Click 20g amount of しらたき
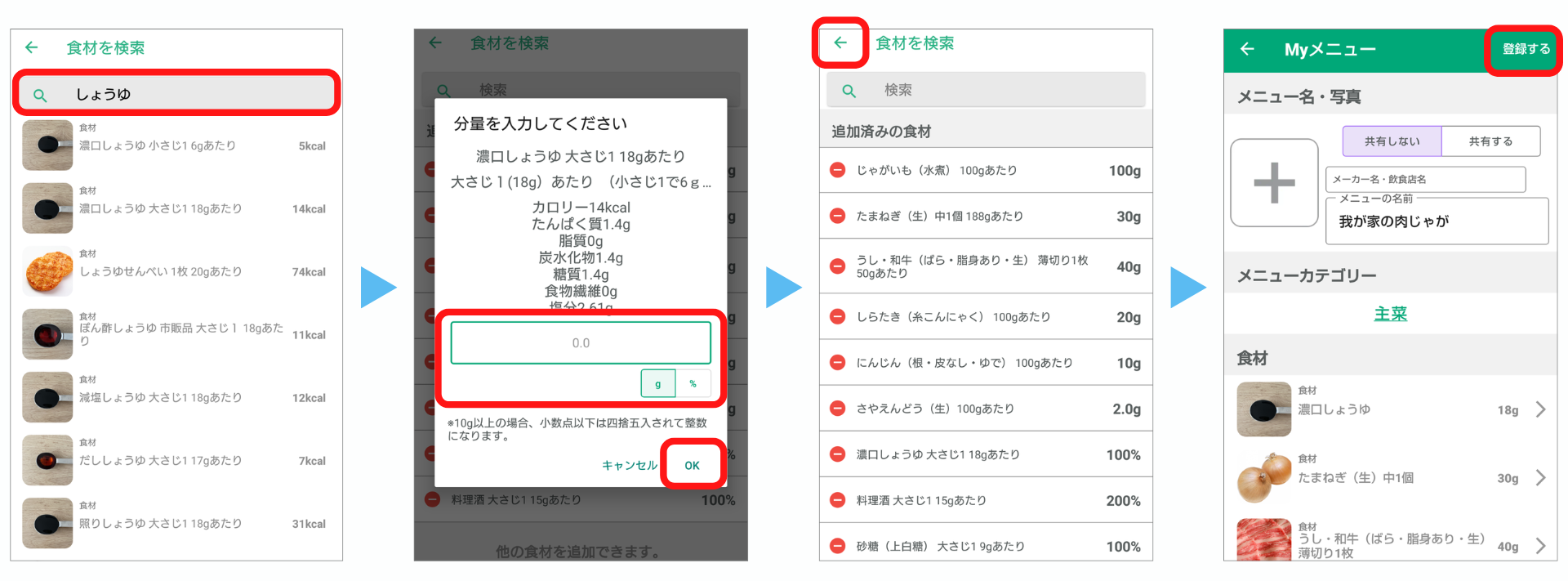The height and width of the screenshot is (581, 1568). [x=1129, y=317]
